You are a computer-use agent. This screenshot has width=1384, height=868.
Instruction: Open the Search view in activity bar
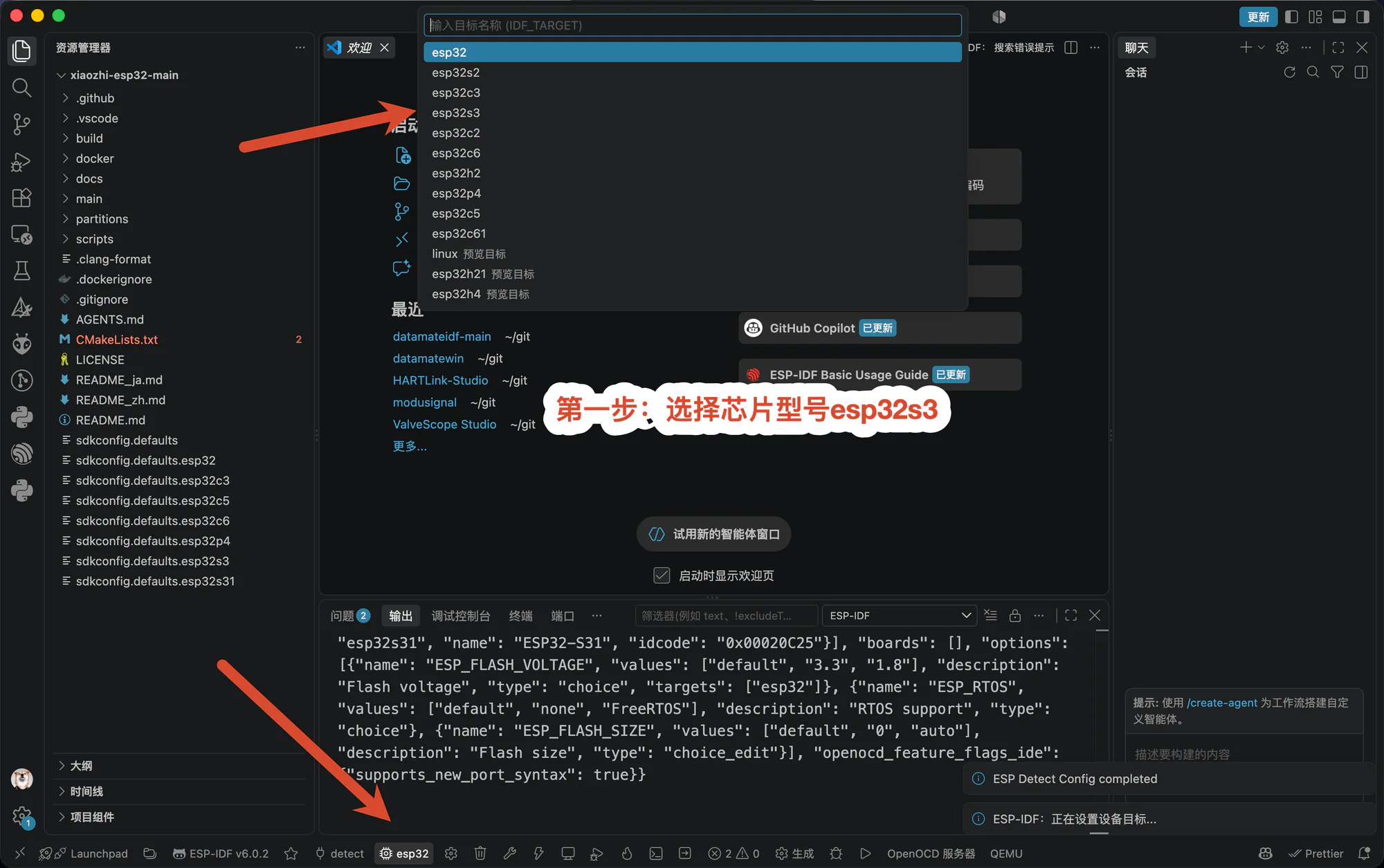click(x=21, y=87)
